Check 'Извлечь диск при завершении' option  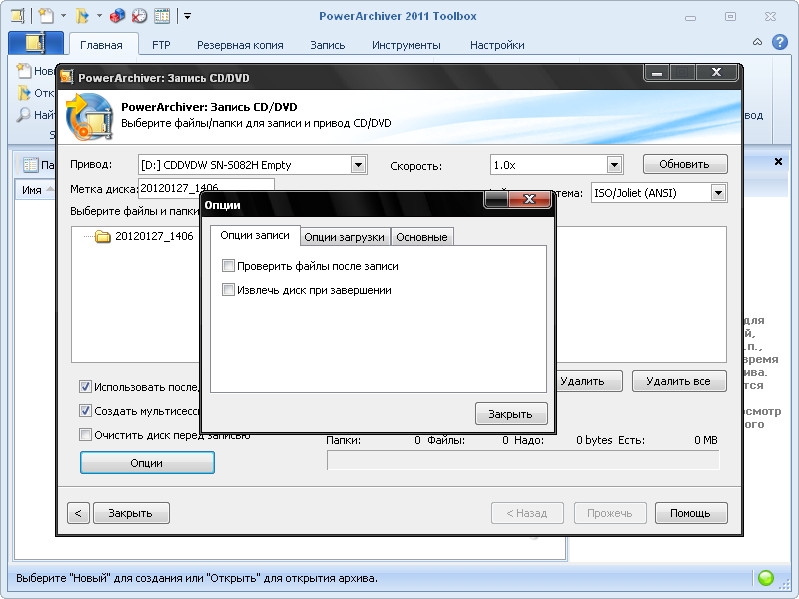click(x=229, y=290)
